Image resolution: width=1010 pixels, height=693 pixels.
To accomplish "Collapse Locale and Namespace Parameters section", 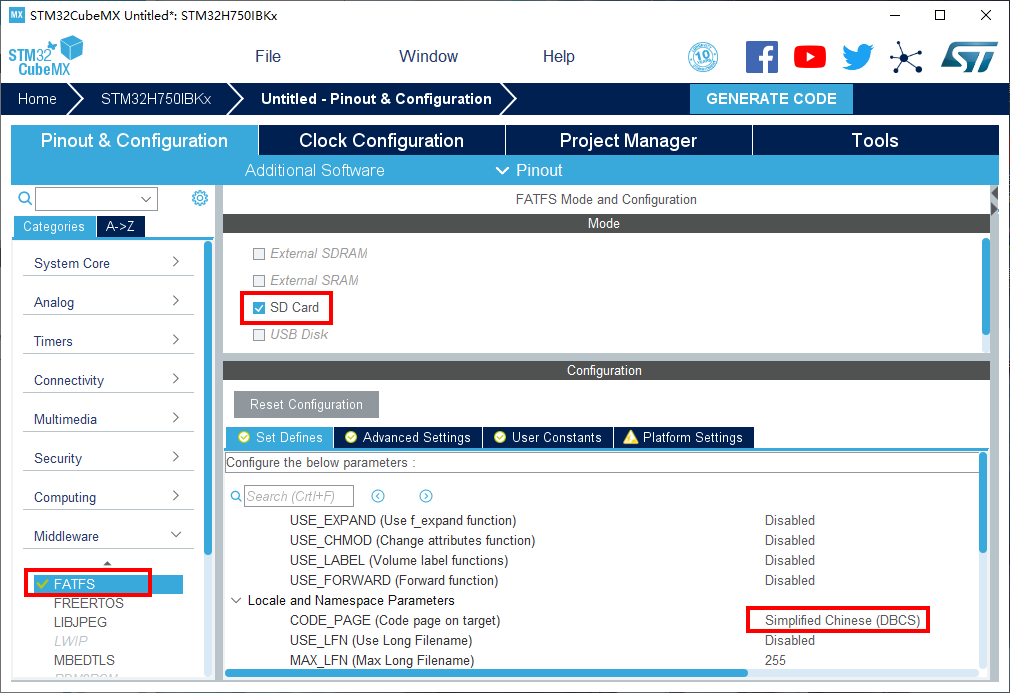I will click(x=236, y=601).
